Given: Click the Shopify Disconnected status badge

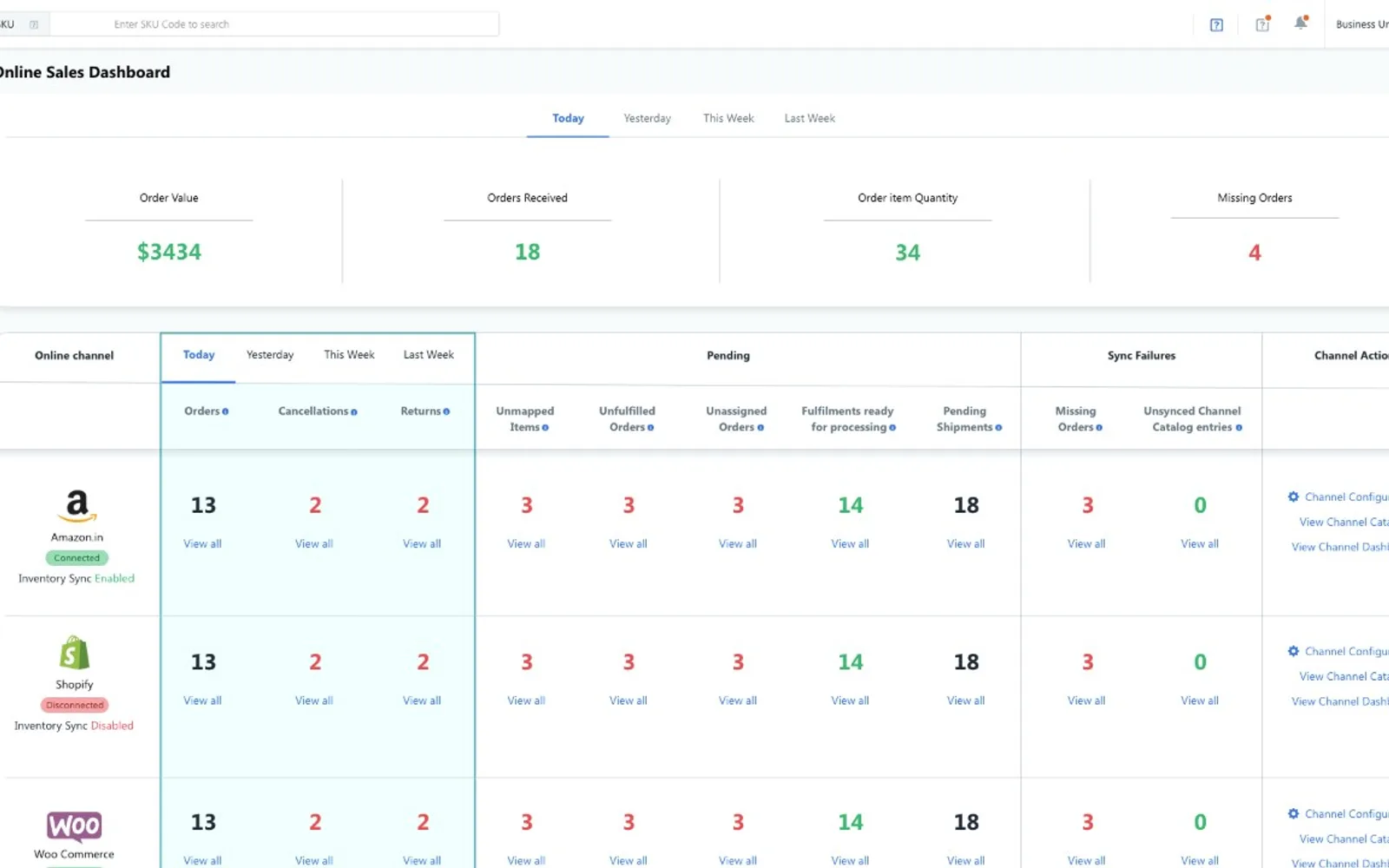Looking at the screenshot, I should point(75,705).
